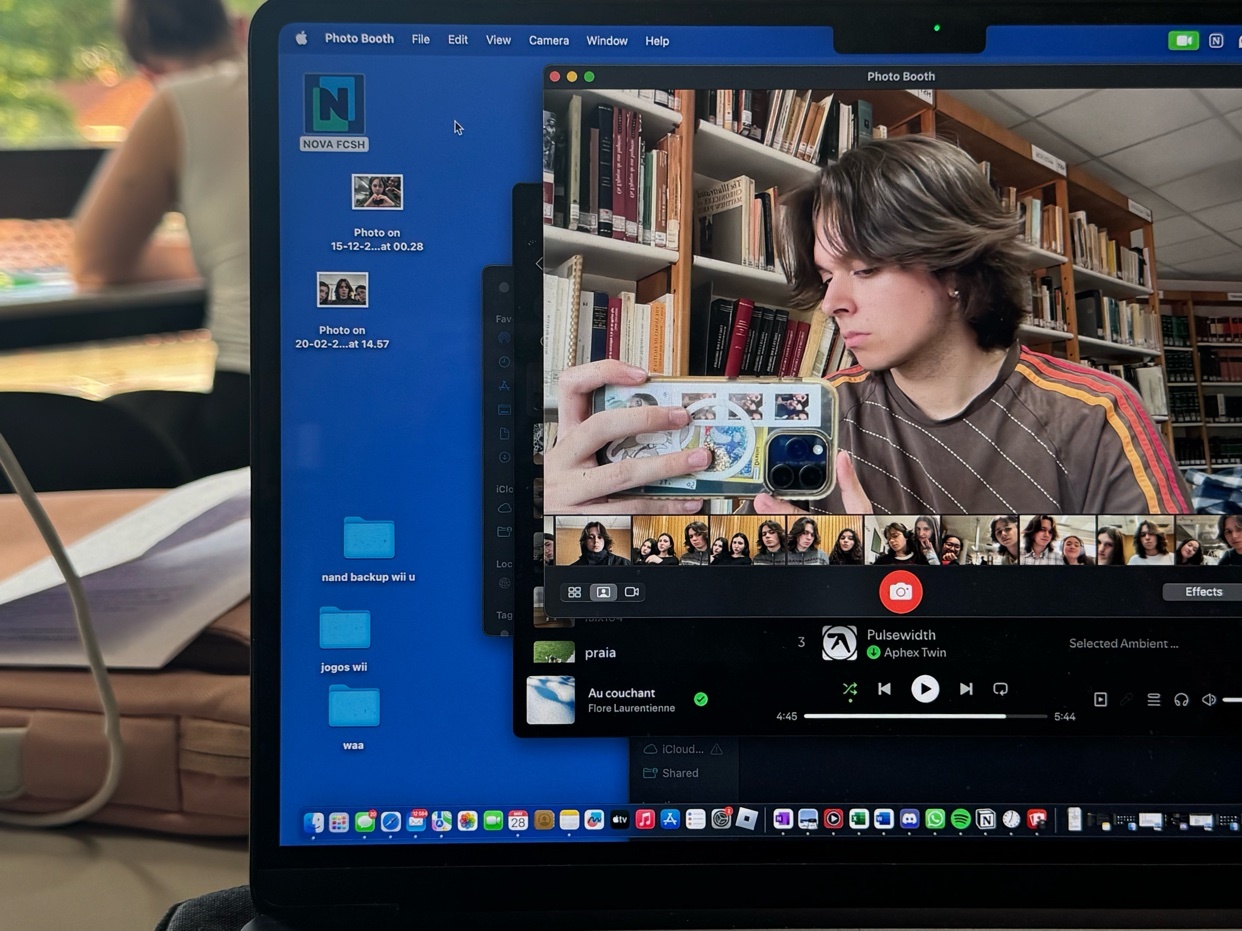
Task: Open Calendar from the Dock
Action: tap(518, 821)
